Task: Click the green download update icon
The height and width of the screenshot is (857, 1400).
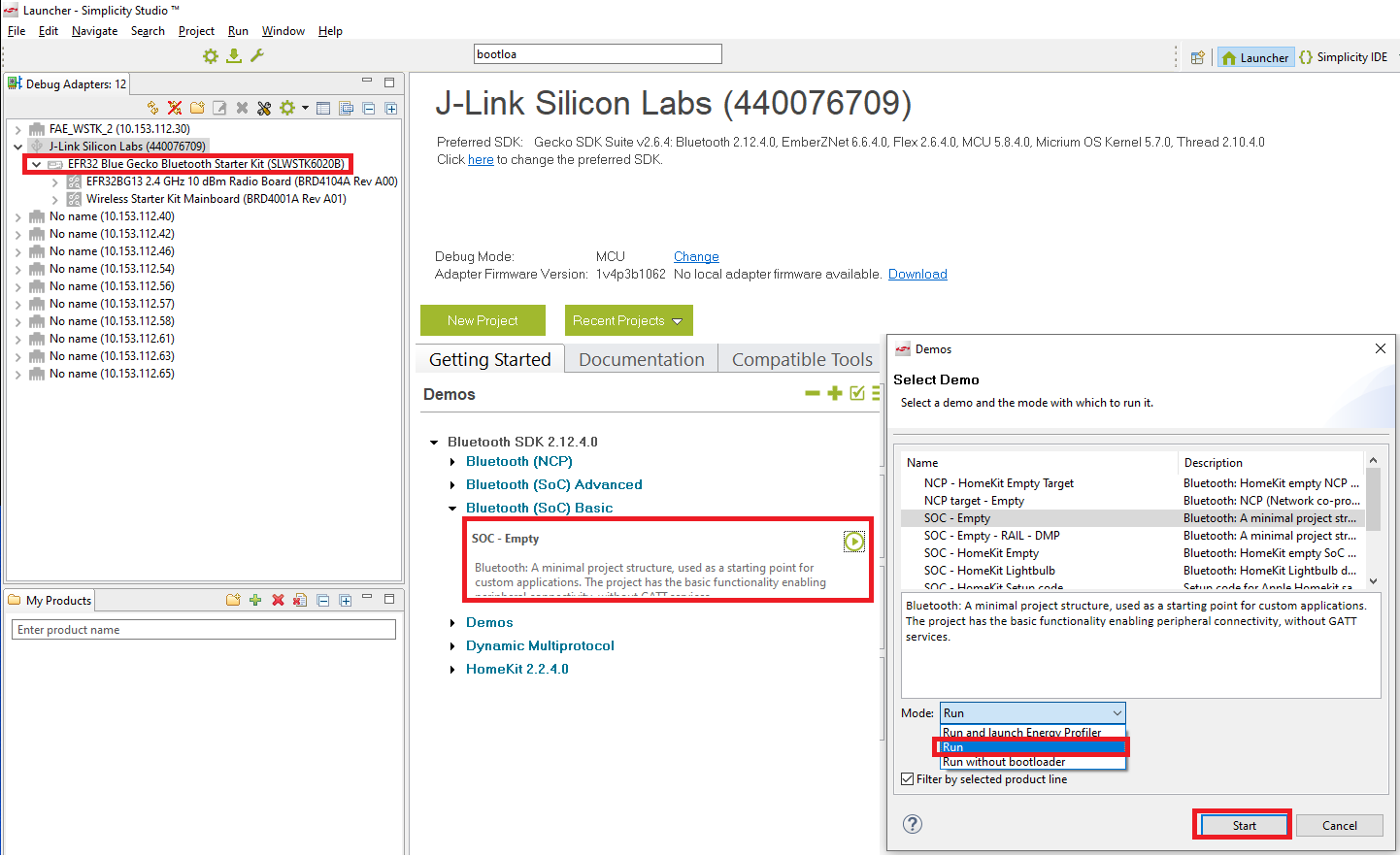Action: pos(234,56)
